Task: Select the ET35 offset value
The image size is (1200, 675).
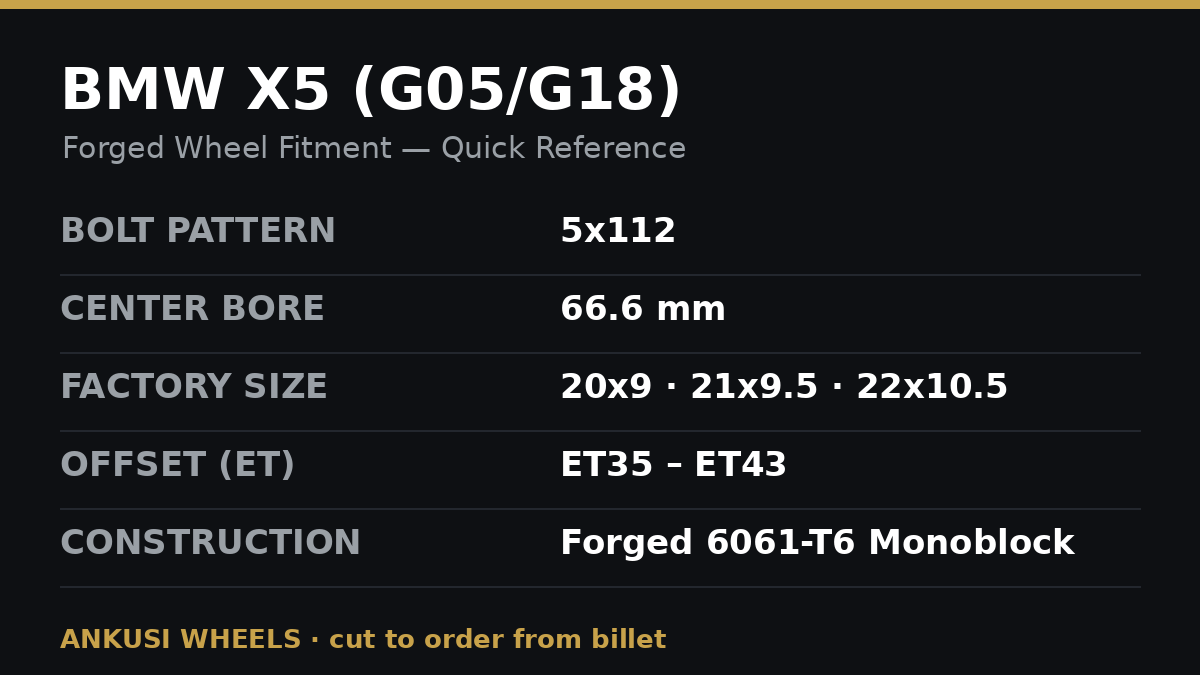Action: (607, 466)
